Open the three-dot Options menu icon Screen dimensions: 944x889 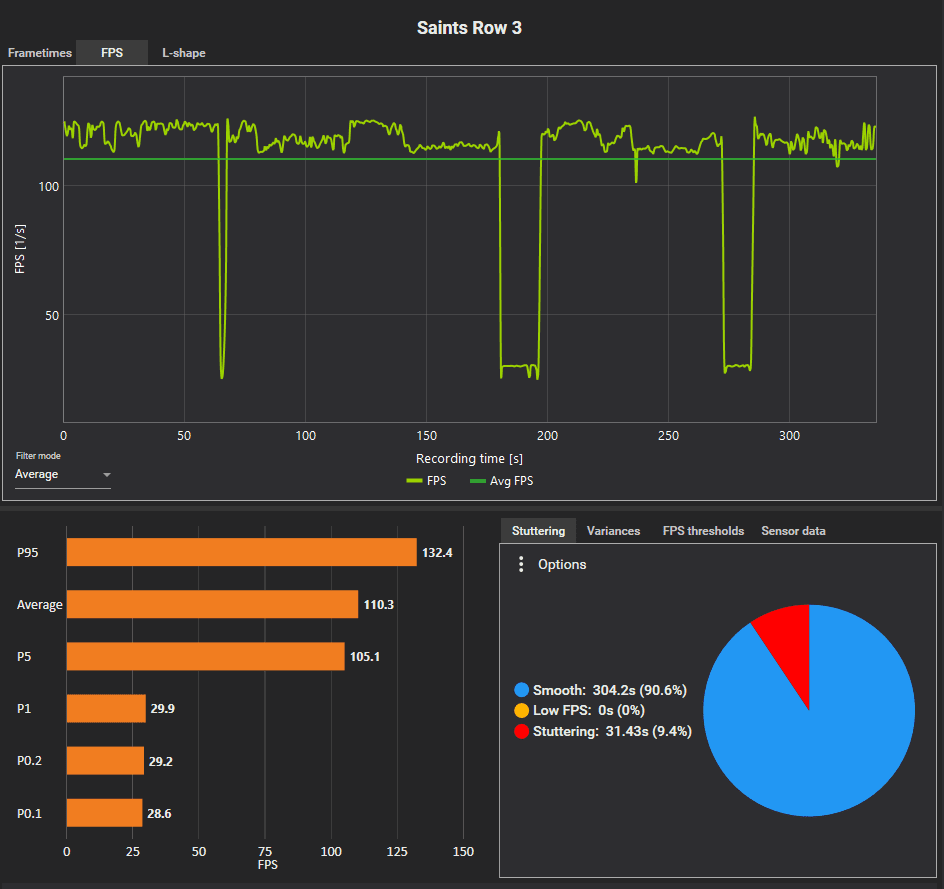[x=521, y=564]
